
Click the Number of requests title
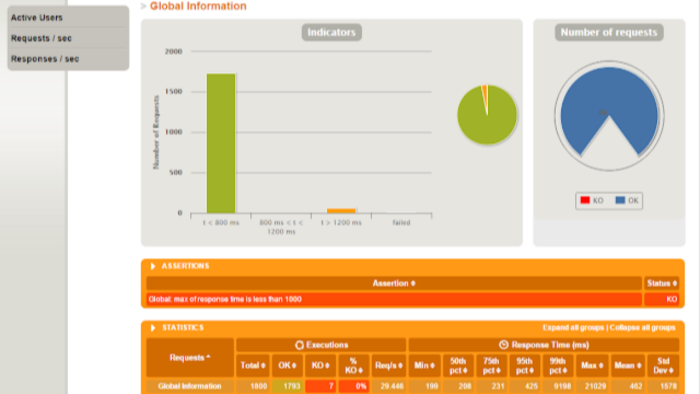(x=609, y=32)
